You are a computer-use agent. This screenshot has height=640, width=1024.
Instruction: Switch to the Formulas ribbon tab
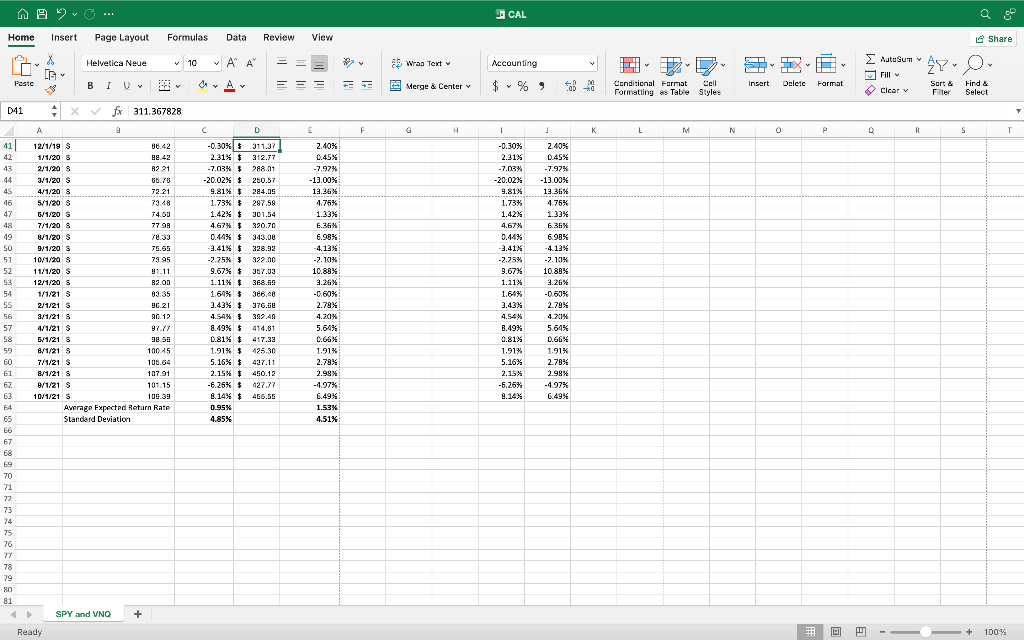187,37
